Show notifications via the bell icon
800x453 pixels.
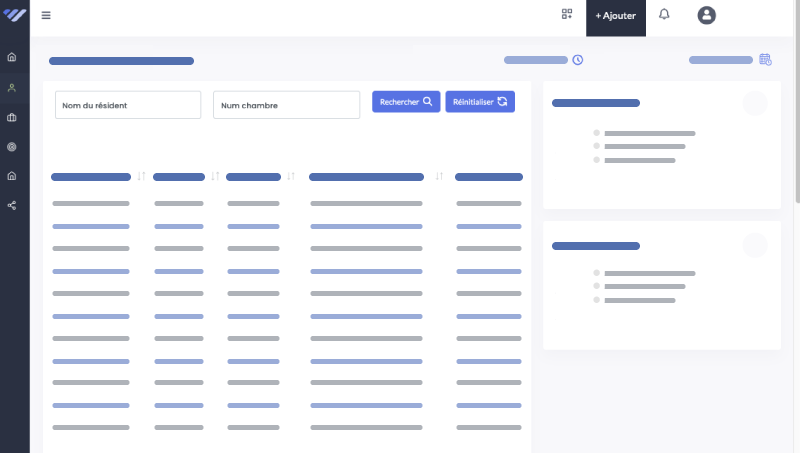[x=664, y=15]
